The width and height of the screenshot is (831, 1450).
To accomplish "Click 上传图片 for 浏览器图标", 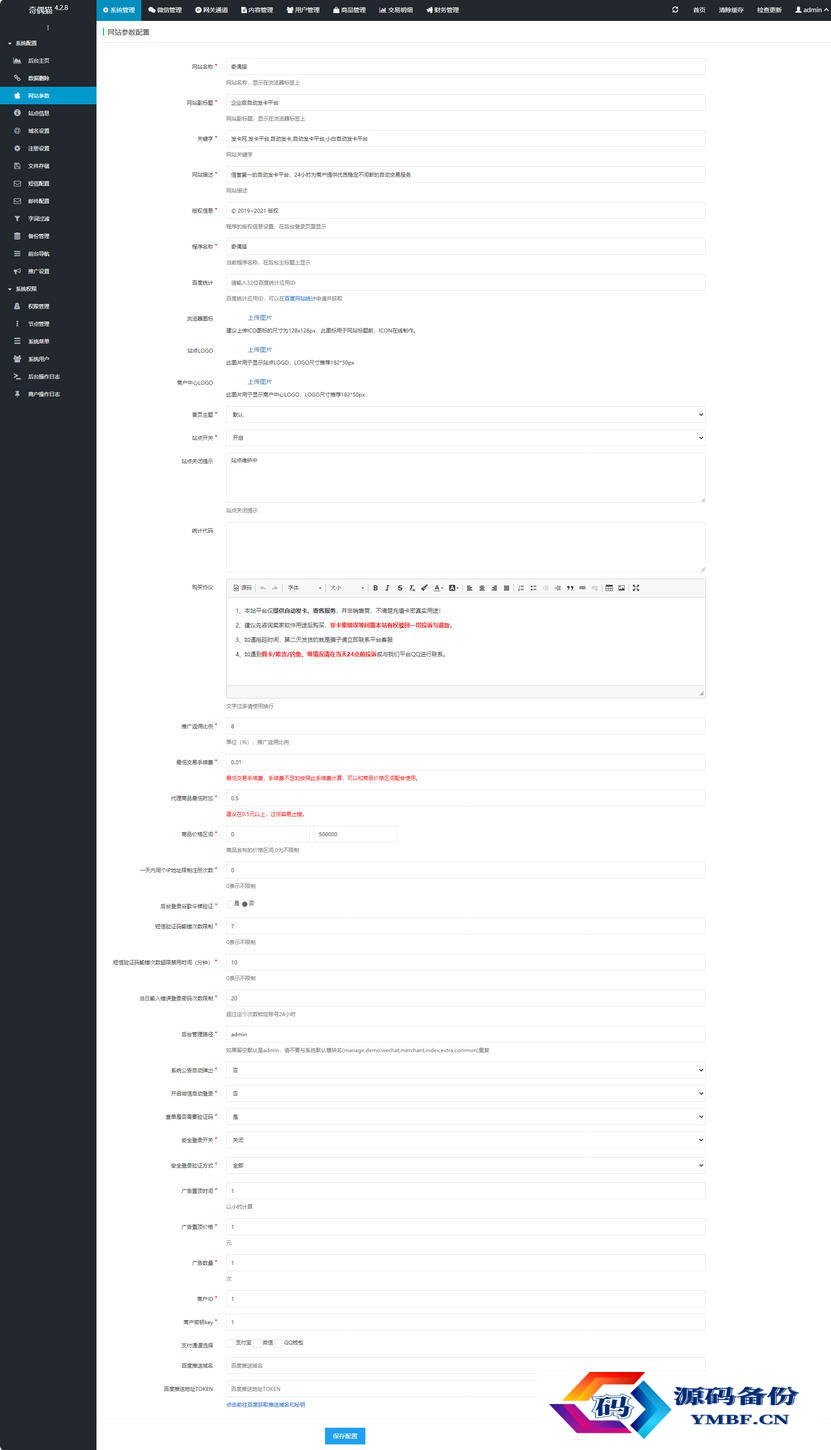I will point(260,317).
